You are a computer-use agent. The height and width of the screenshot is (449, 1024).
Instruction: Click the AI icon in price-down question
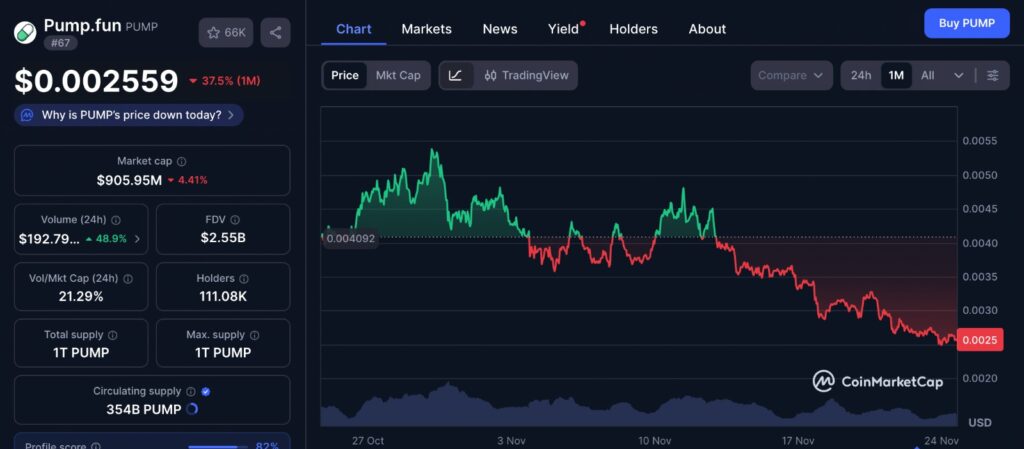click(27, 116)
